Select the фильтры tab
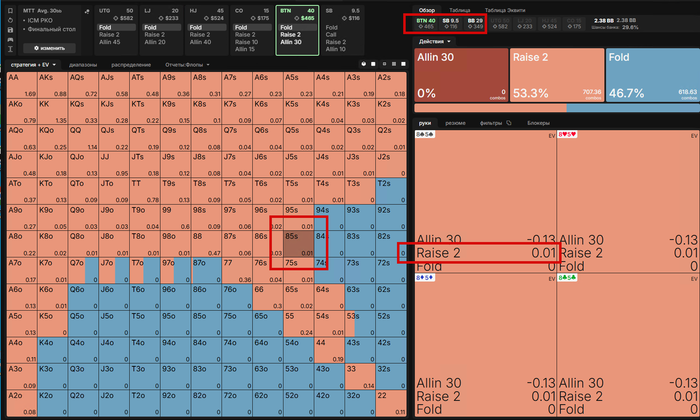 (x=491, y=123)
